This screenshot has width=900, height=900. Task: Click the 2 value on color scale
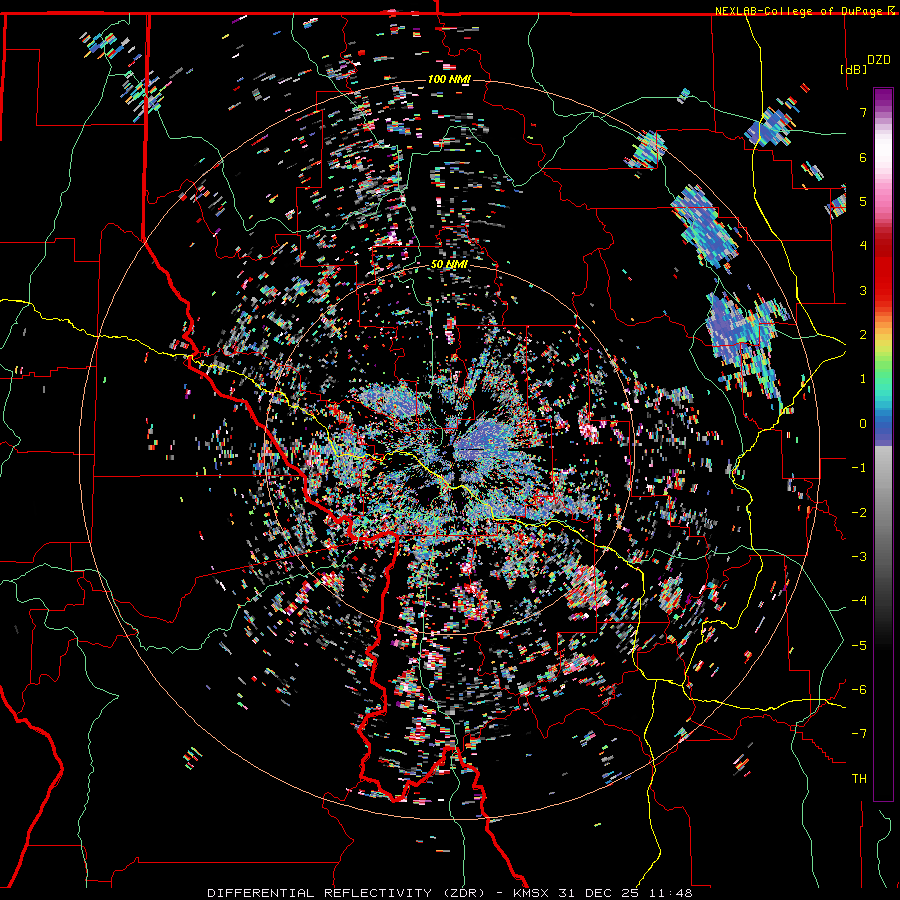pos(863,335)
